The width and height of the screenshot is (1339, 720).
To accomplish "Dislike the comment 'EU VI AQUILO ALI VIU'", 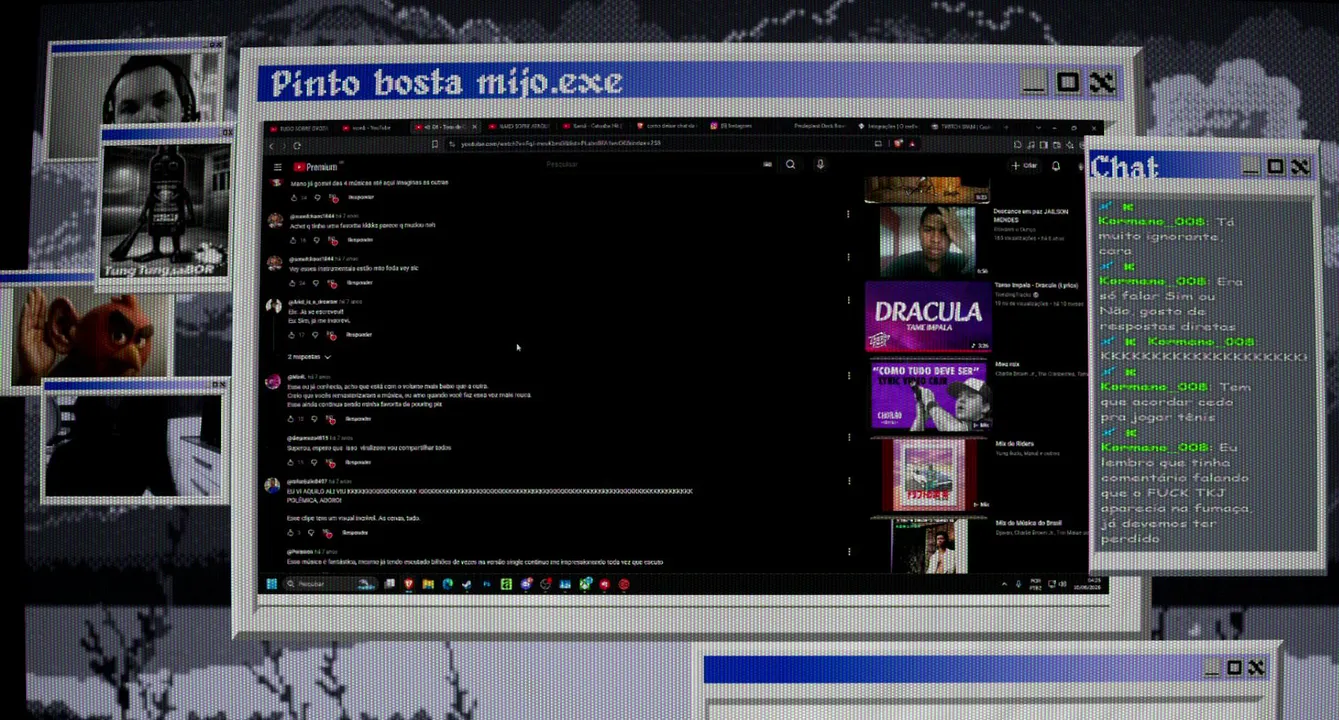I will point(311,533).
